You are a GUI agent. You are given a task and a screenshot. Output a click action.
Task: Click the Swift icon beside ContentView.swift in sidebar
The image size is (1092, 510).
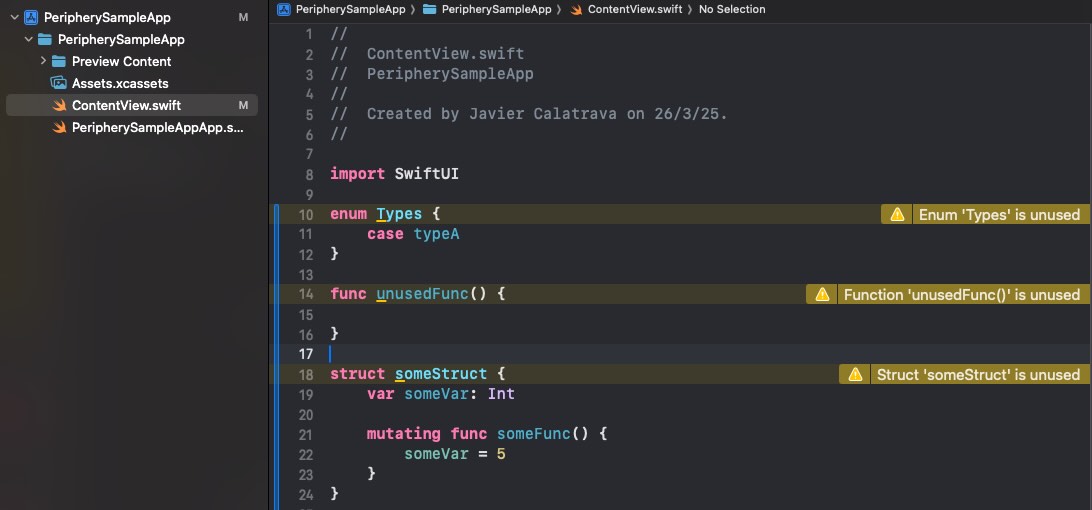[x=59, y=105]
